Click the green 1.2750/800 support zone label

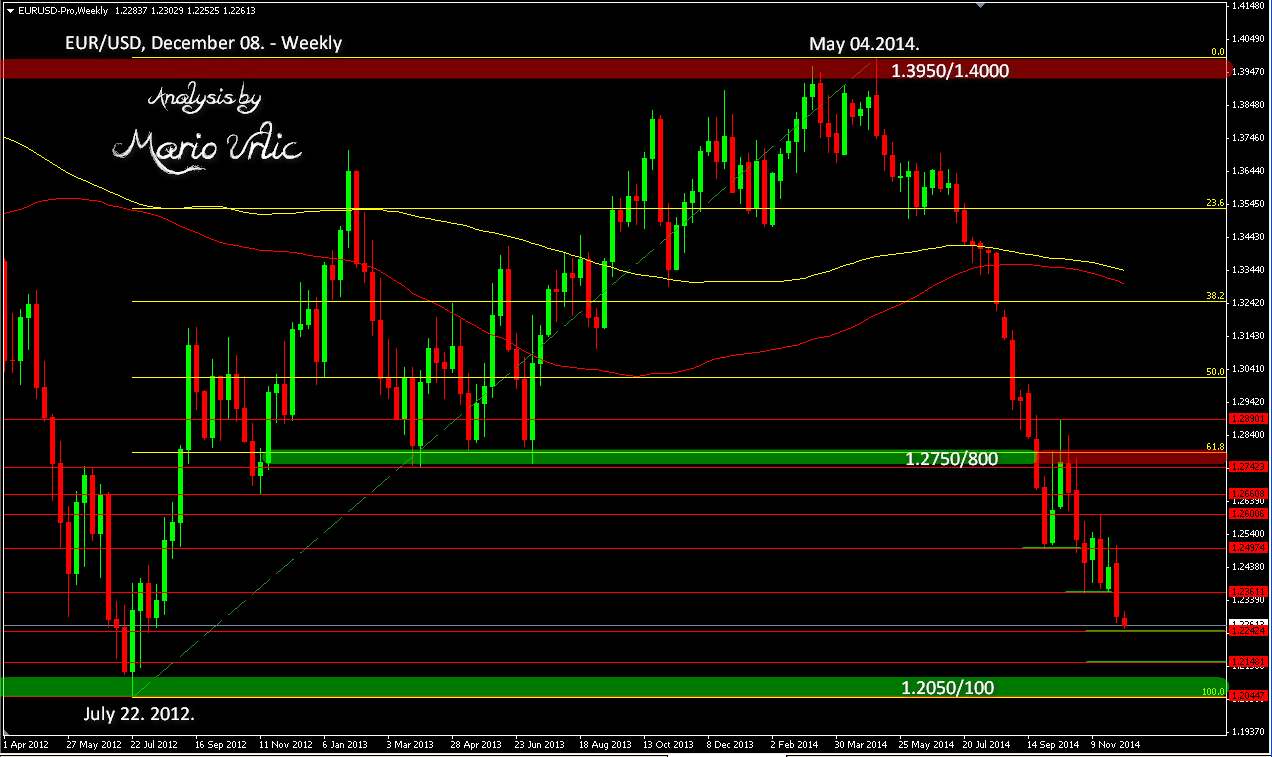coord(951,459)
